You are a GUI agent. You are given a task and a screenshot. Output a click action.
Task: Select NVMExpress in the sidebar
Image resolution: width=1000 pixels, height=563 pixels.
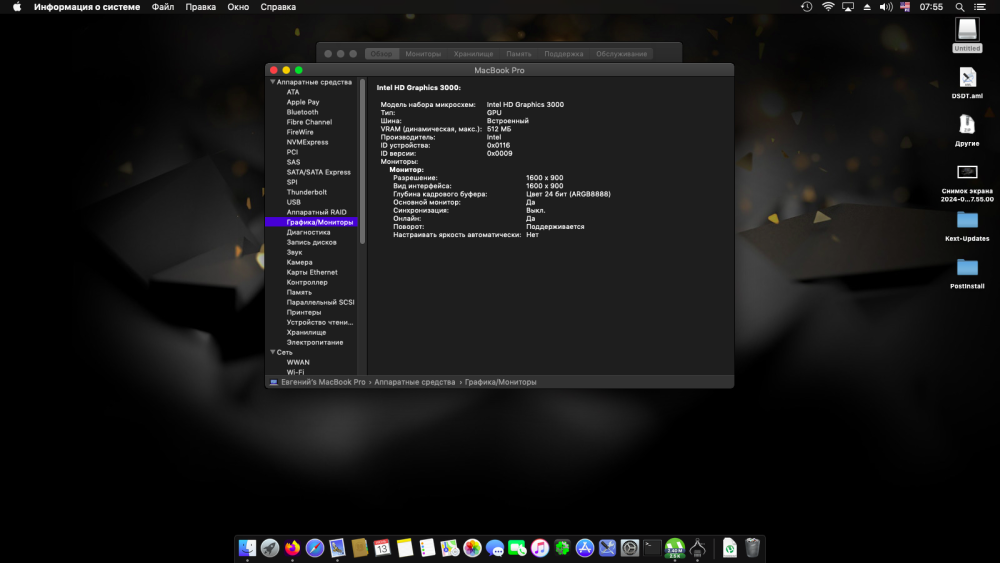pyautogui.click(x=307, y=142)
